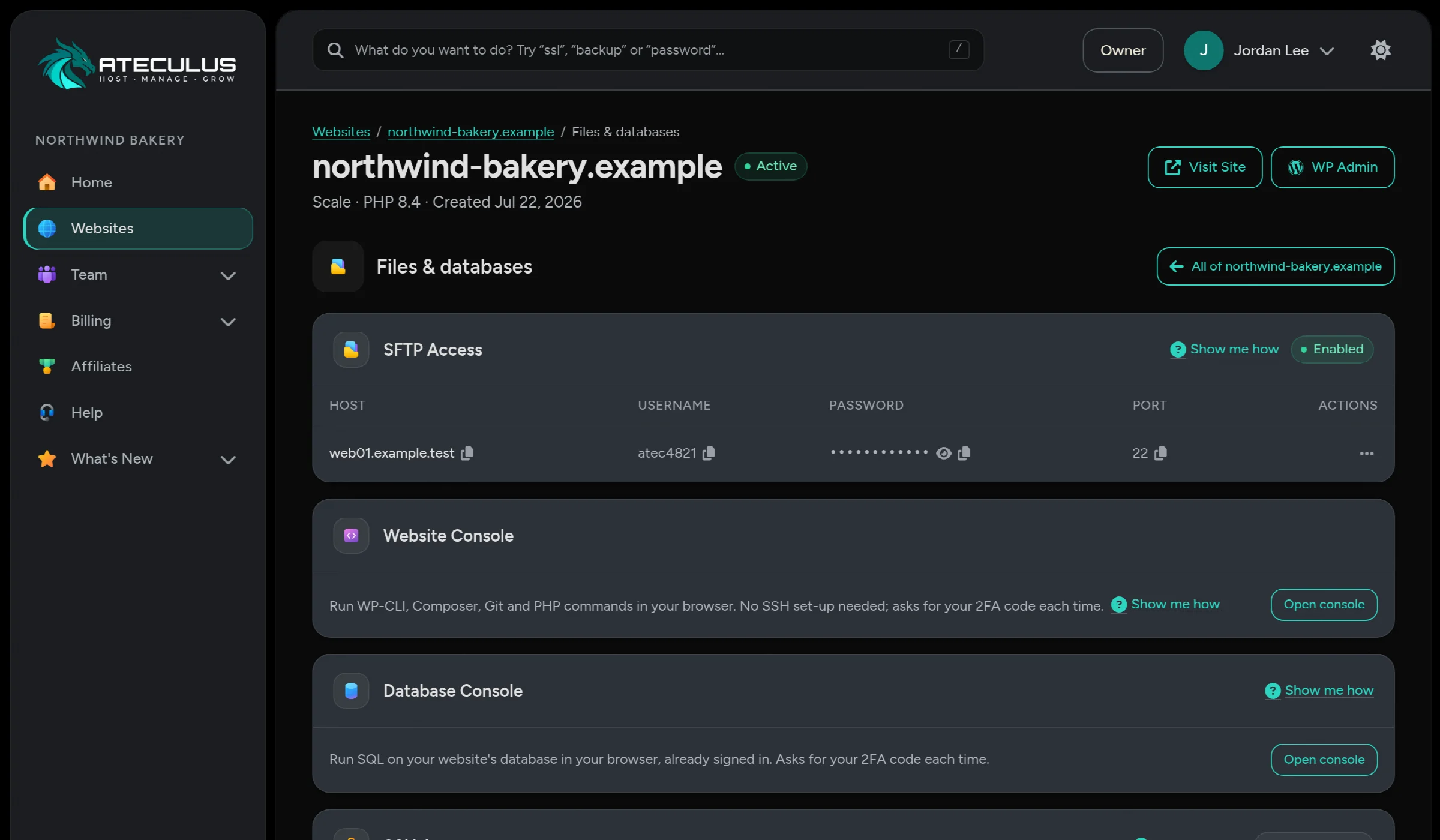Screen dimensions: 1440x840
Task: Click the Files & databases header icon
Action: pos(338,266)
